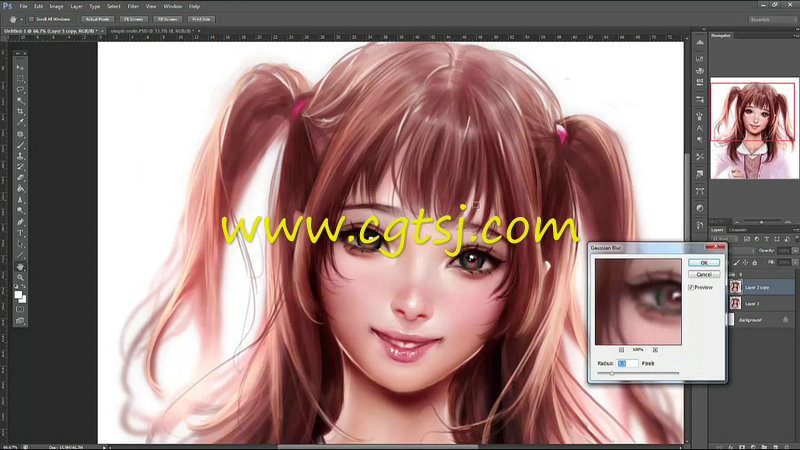Open the Essentials workspace dropdown
The width and height of the screenshot is (800, 450).
pos(772,19)
